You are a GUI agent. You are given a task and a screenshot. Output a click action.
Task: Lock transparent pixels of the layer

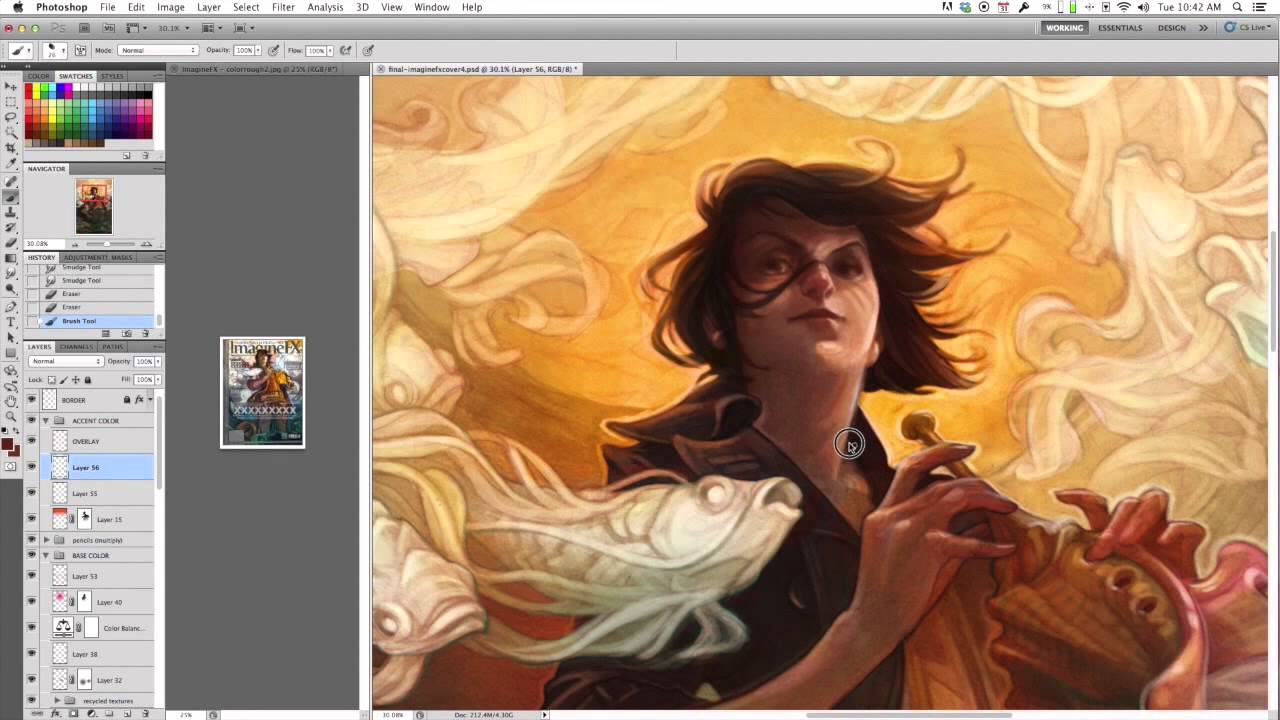pos(52,380)
